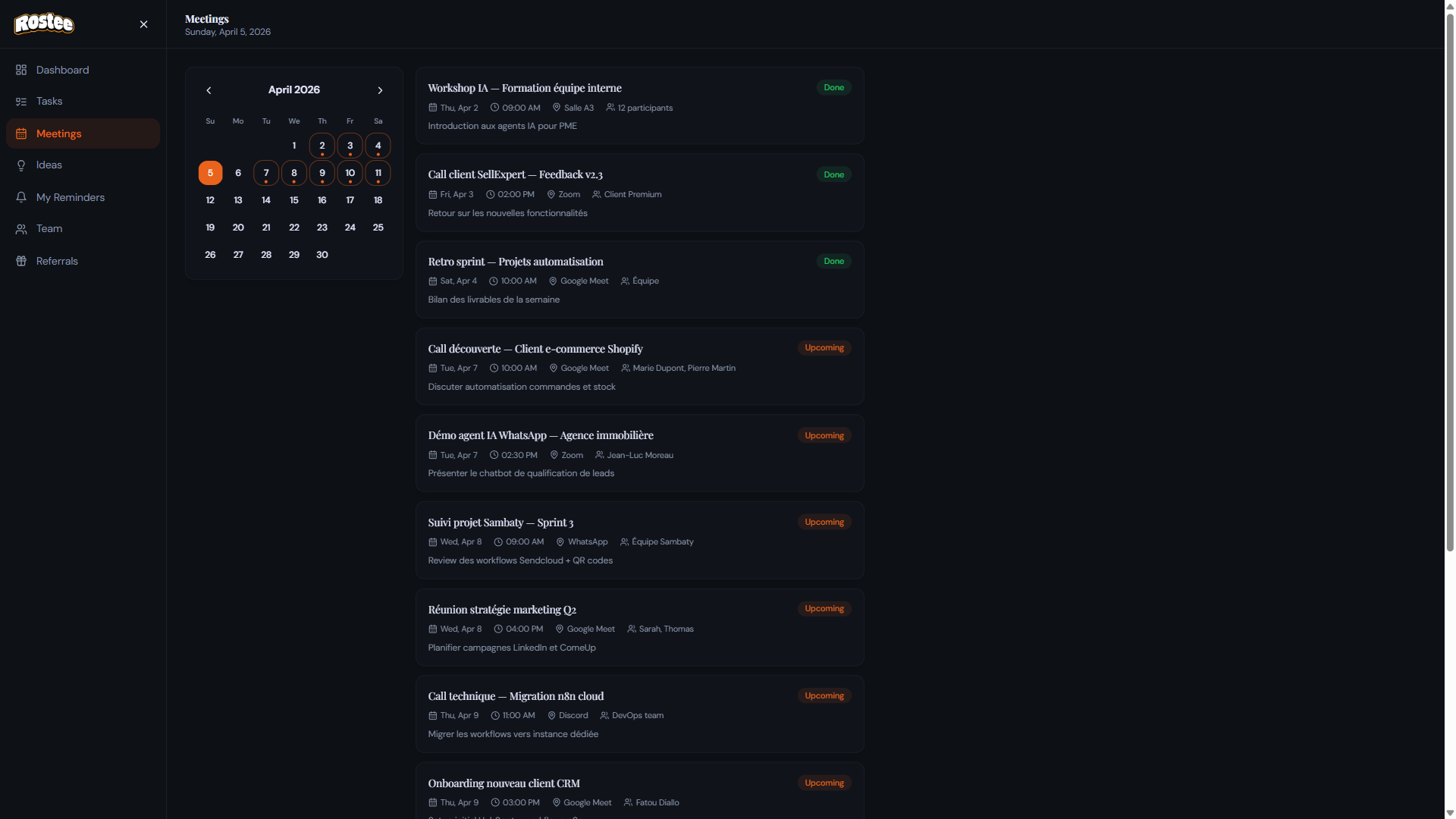Click the Dashboard grid icon in sidebar
The image size is (1456, 819).
pos(21,70)
